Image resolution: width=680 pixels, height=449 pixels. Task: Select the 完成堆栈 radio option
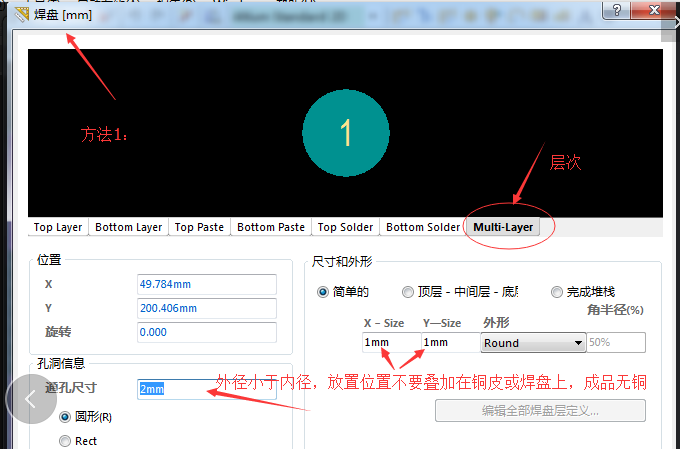coord(557,292)
